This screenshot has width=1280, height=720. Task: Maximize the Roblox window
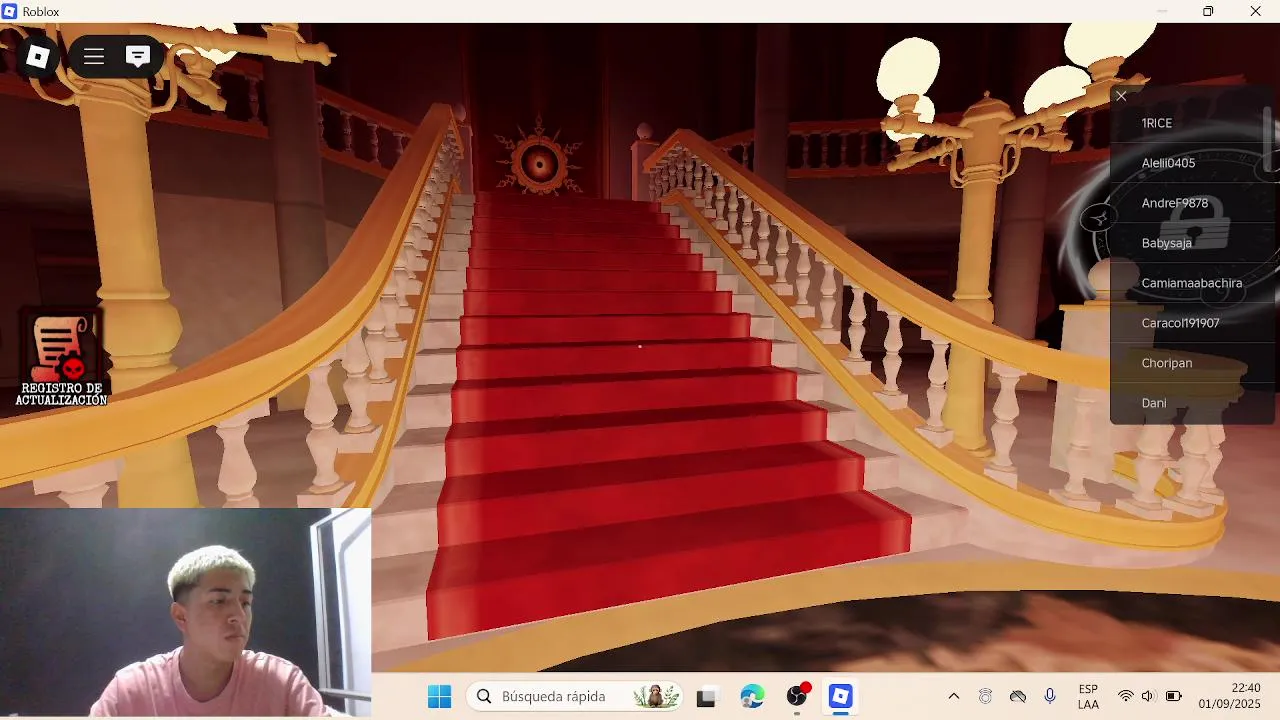[1208, 11]
